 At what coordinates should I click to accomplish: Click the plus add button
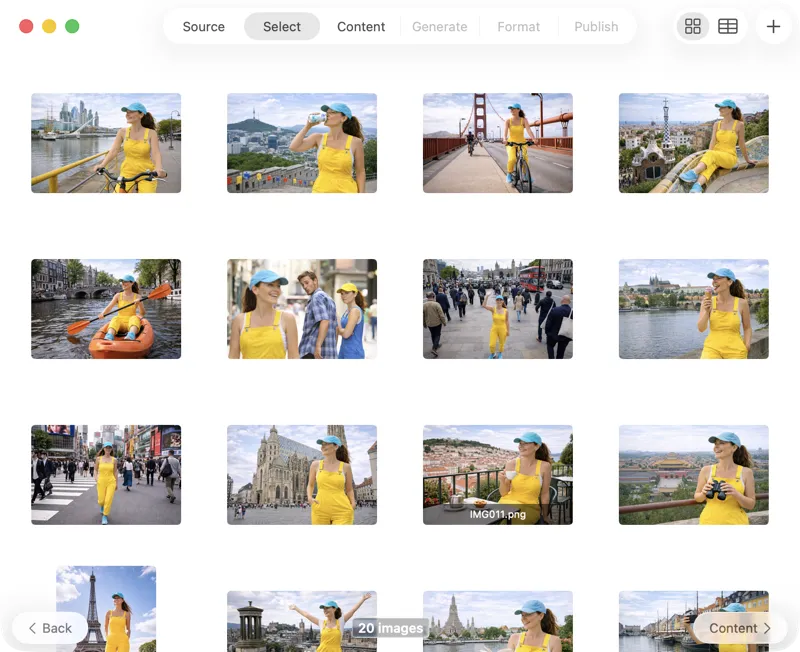click(x=773, y=26)
